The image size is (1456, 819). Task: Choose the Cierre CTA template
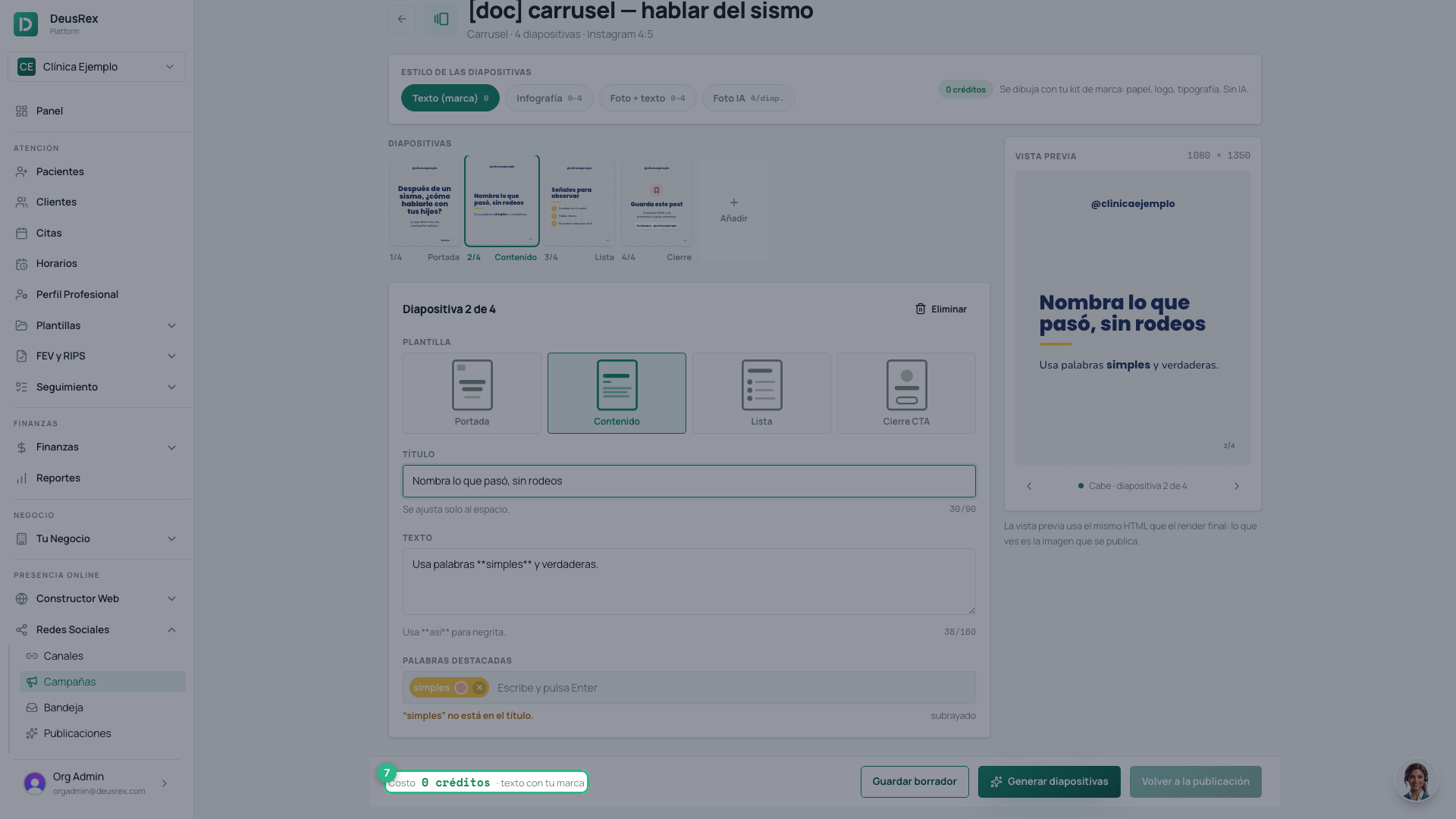pyautogui.click(x=906, y=393)
